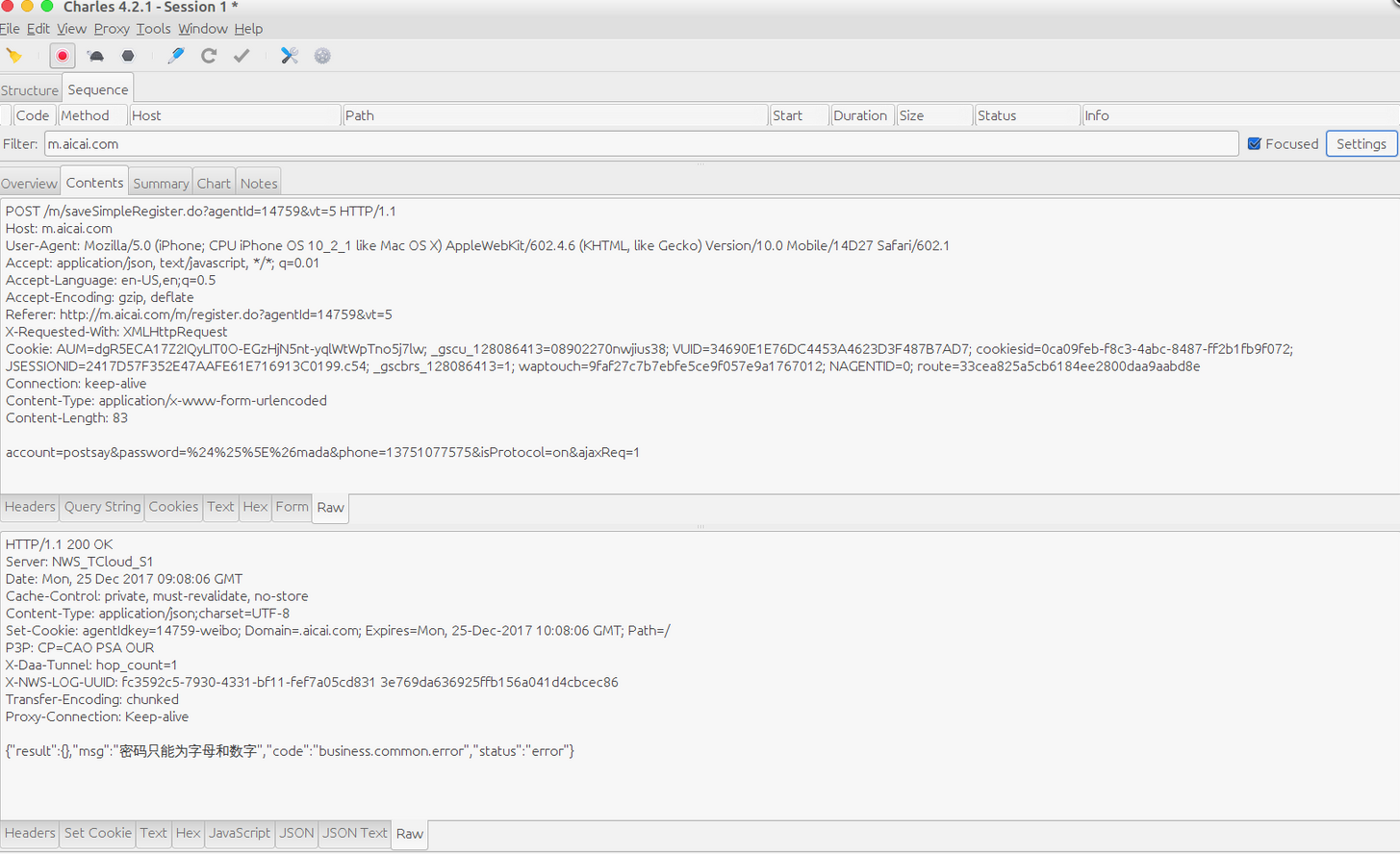The height and width of the screenshot is (854, 1400).
Task: Sort by the Host column header
Action: pos(236,115)
